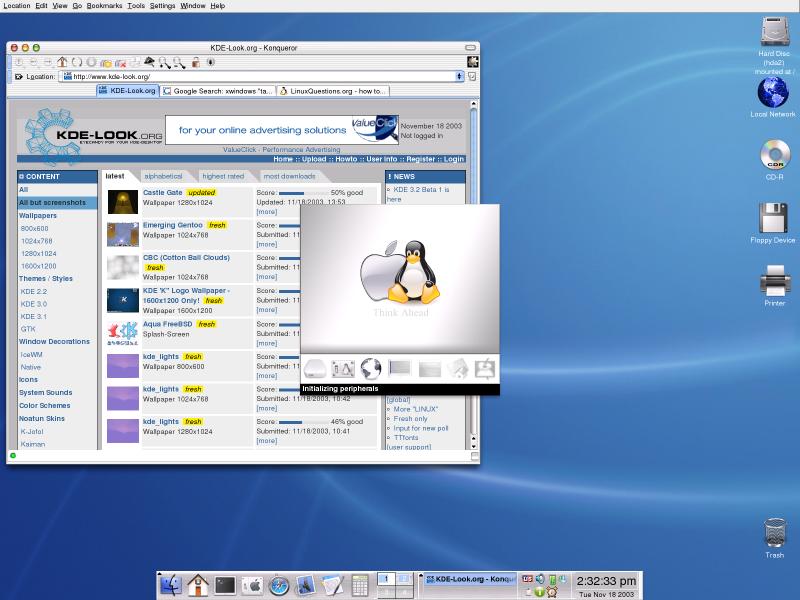Open the Aqua FreeBSD splash-screen link
The image size is (800, 600).
click(167, 324)
